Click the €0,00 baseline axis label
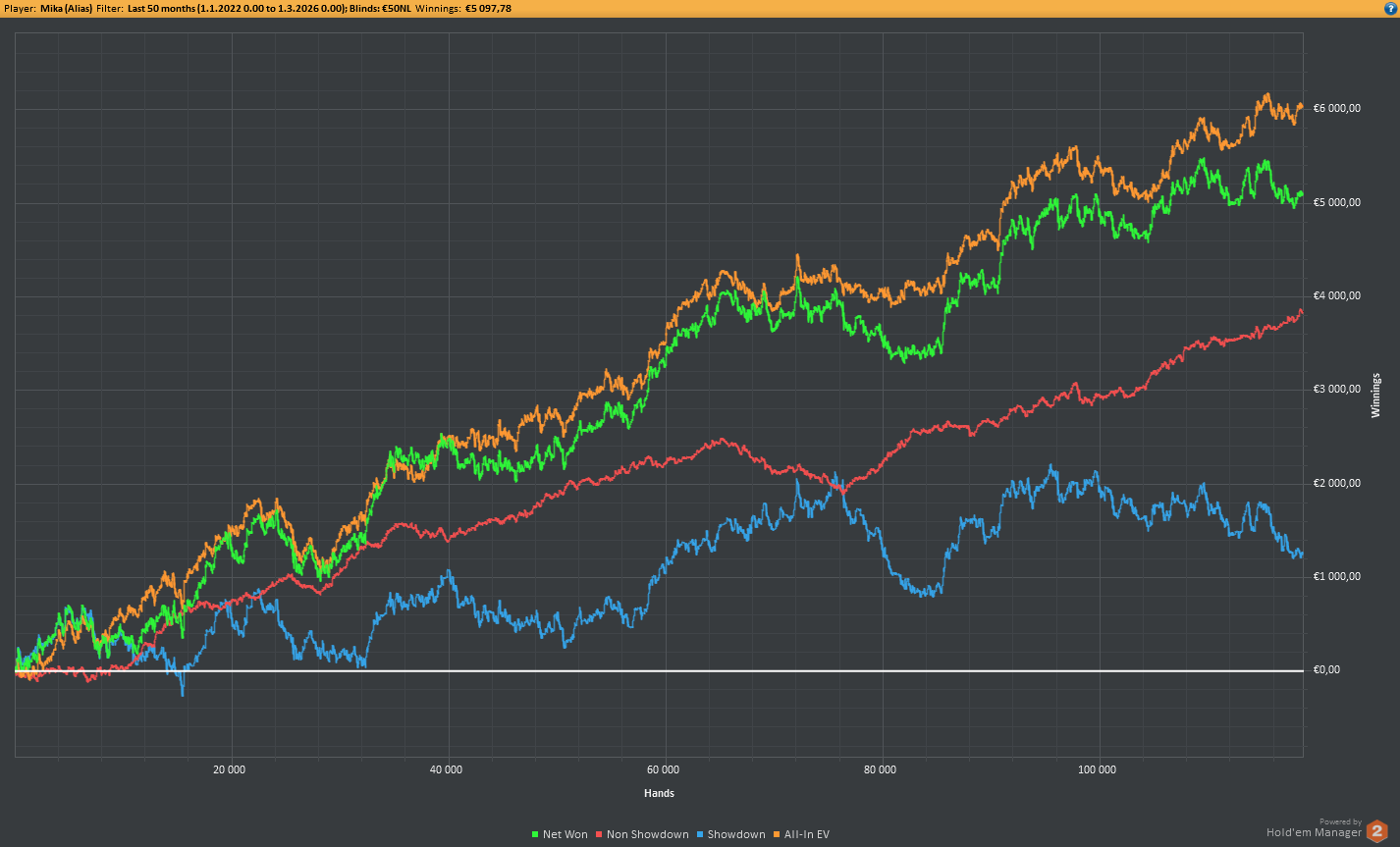The height and width of the screenshot is (847, 1400). pos(1326,670)
